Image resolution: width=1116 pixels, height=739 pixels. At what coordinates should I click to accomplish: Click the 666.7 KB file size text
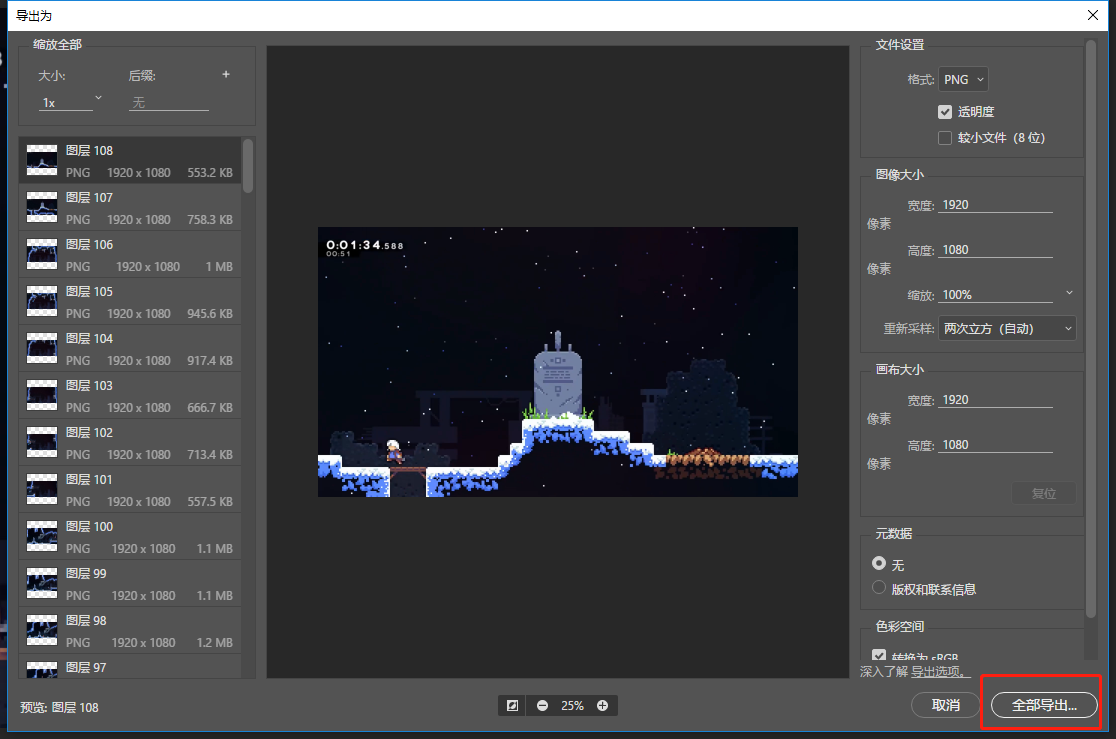click(210, 407)
